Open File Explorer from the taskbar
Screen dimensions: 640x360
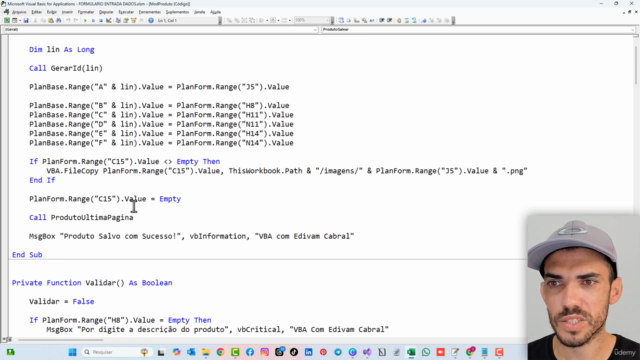pos(206,352)
